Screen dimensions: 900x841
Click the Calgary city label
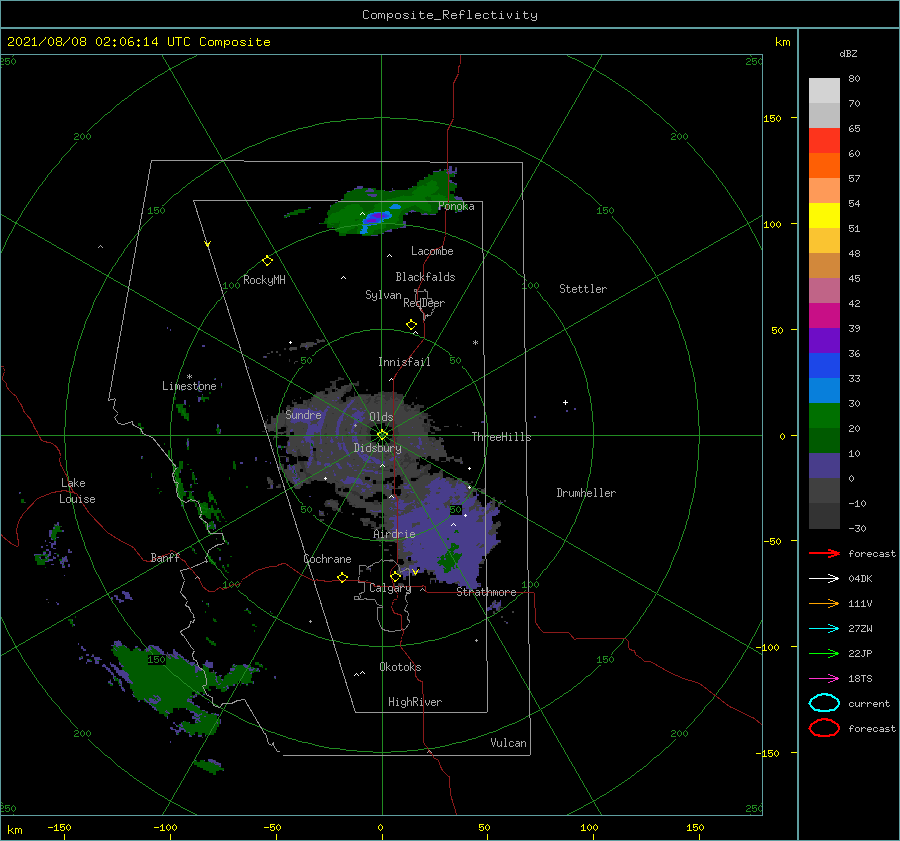click(x=390, y=588)
